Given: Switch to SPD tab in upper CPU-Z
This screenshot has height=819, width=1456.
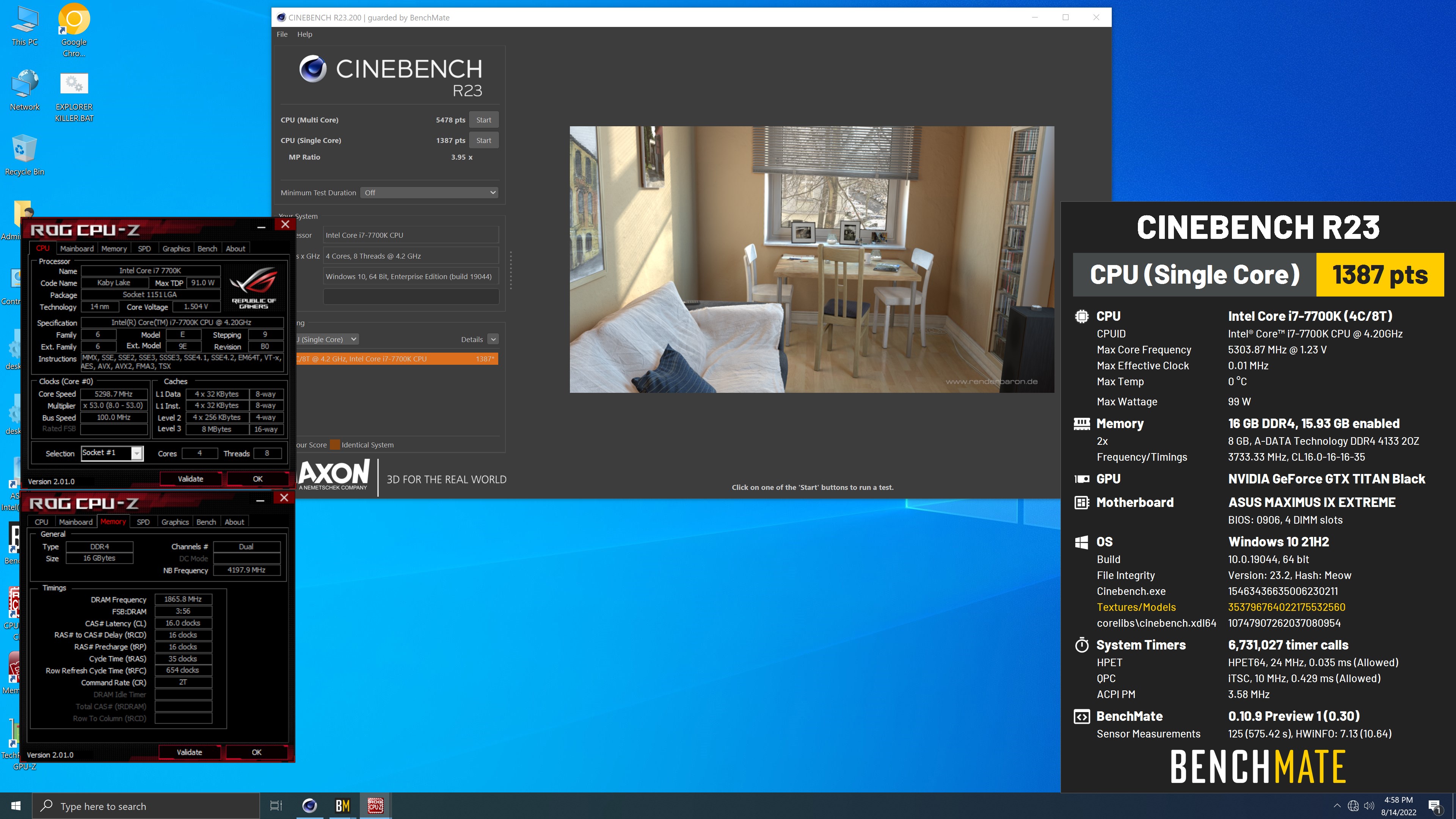Looking at the screenshot, I should [144, 249].
